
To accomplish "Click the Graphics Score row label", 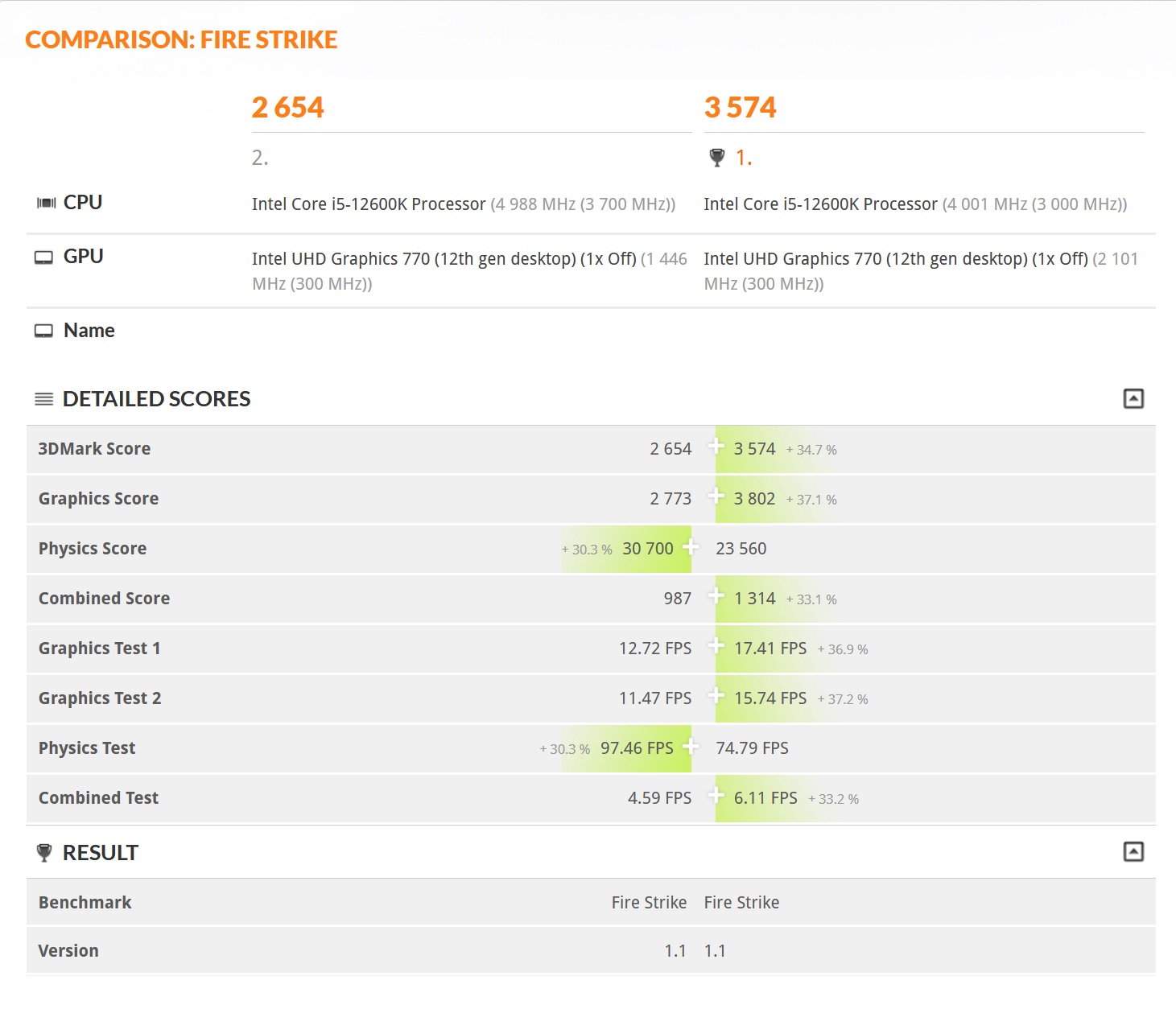I will 98,499.
